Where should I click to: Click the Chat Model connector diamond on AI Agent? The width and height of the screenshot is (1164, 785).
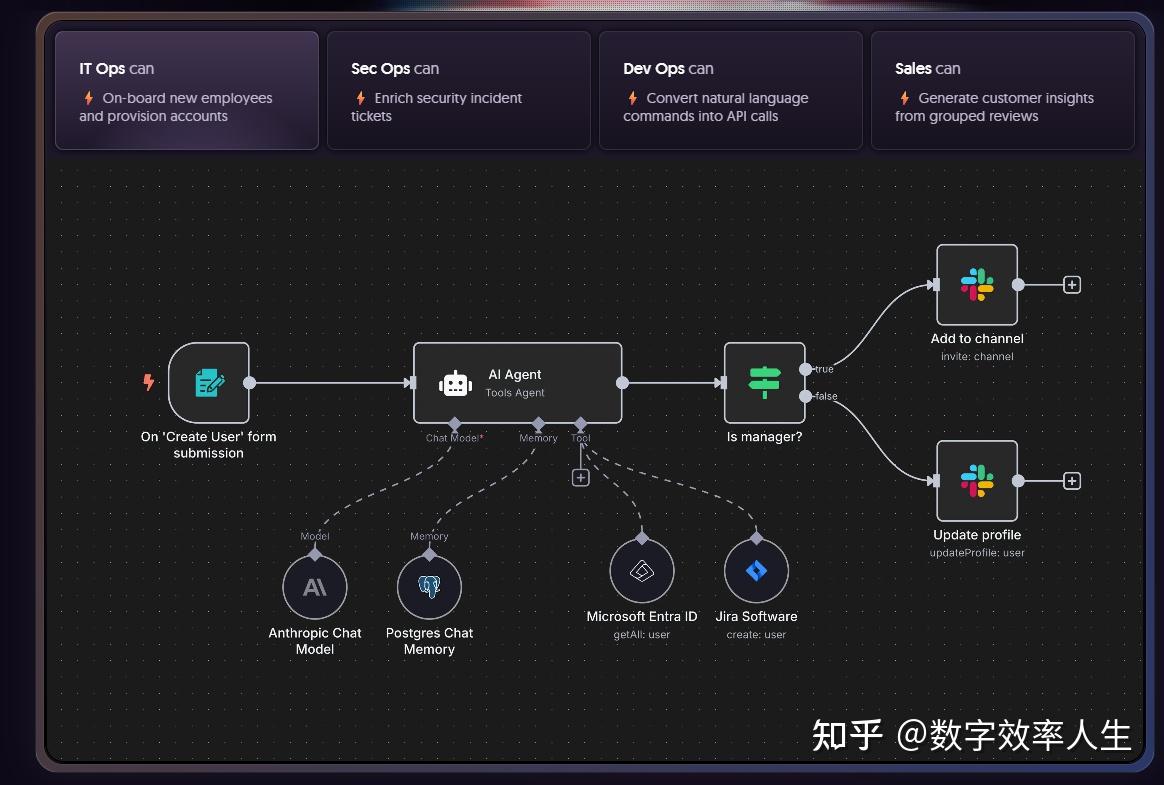(x=454, y=423)
